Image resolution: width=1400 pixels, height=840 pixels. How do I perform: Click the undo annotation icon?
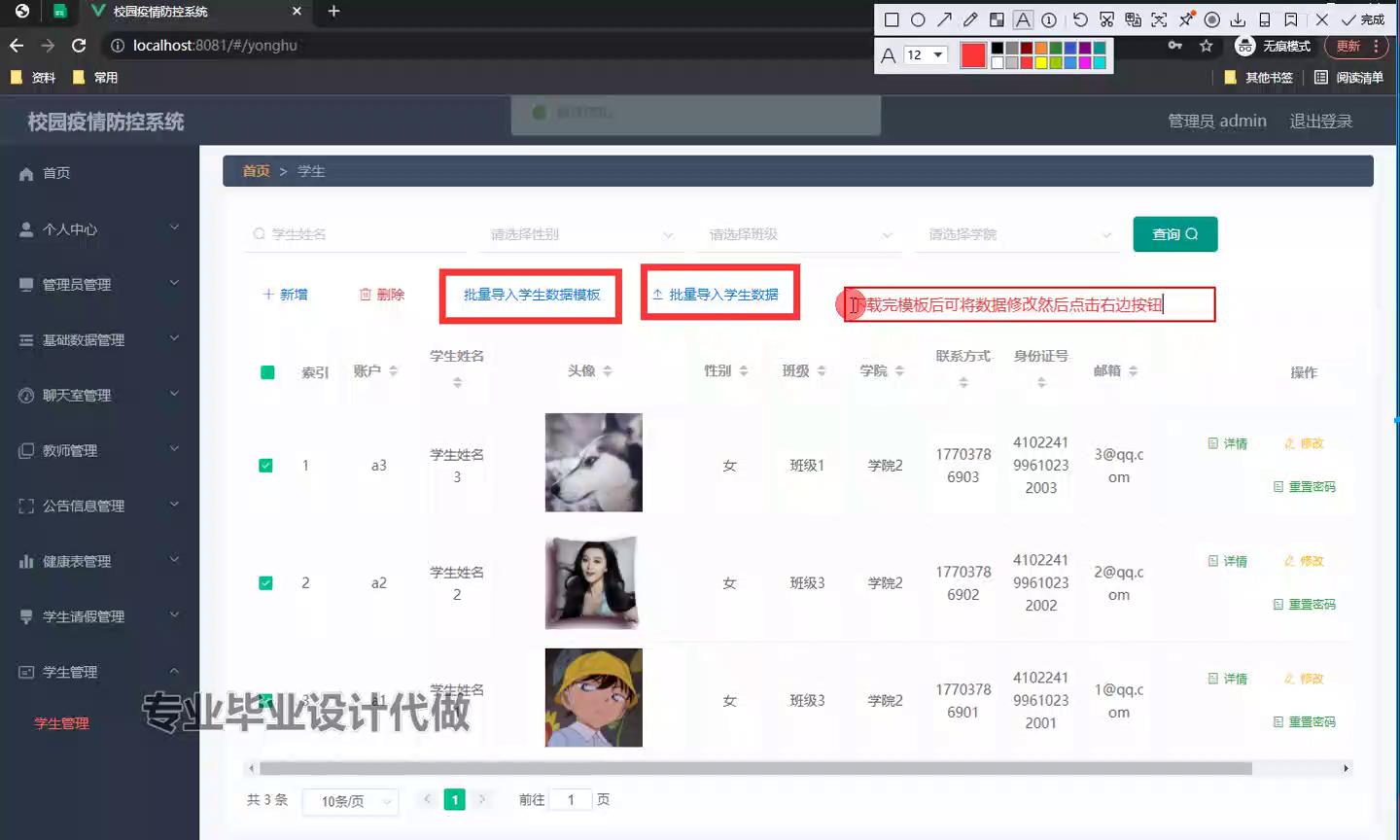(1080, 19)
